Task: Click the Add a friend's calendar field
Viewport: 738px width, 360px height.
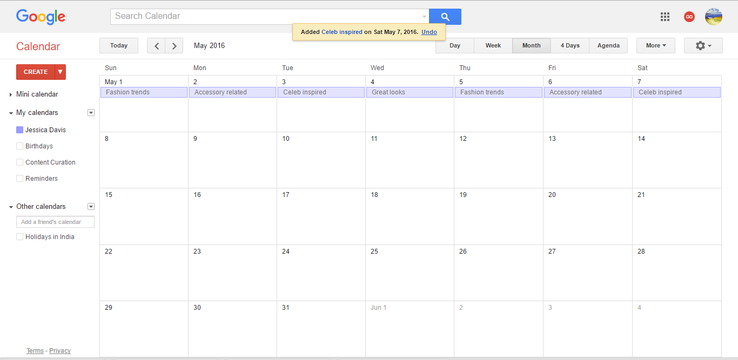Action: [x=55, y=222]
